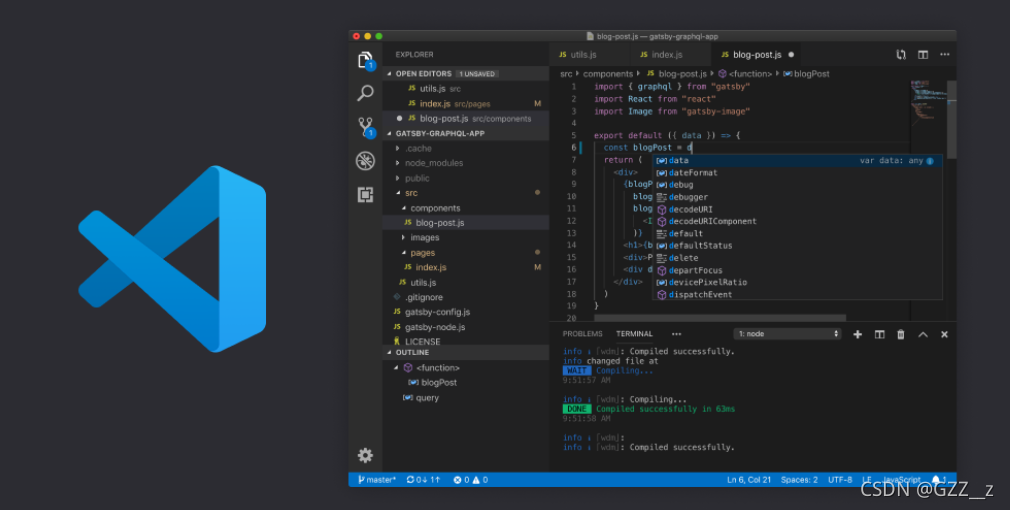This screenshot has height=510, width=1010.
Task: Open the Explorer view in activity bar
Action: click(365, 61)
